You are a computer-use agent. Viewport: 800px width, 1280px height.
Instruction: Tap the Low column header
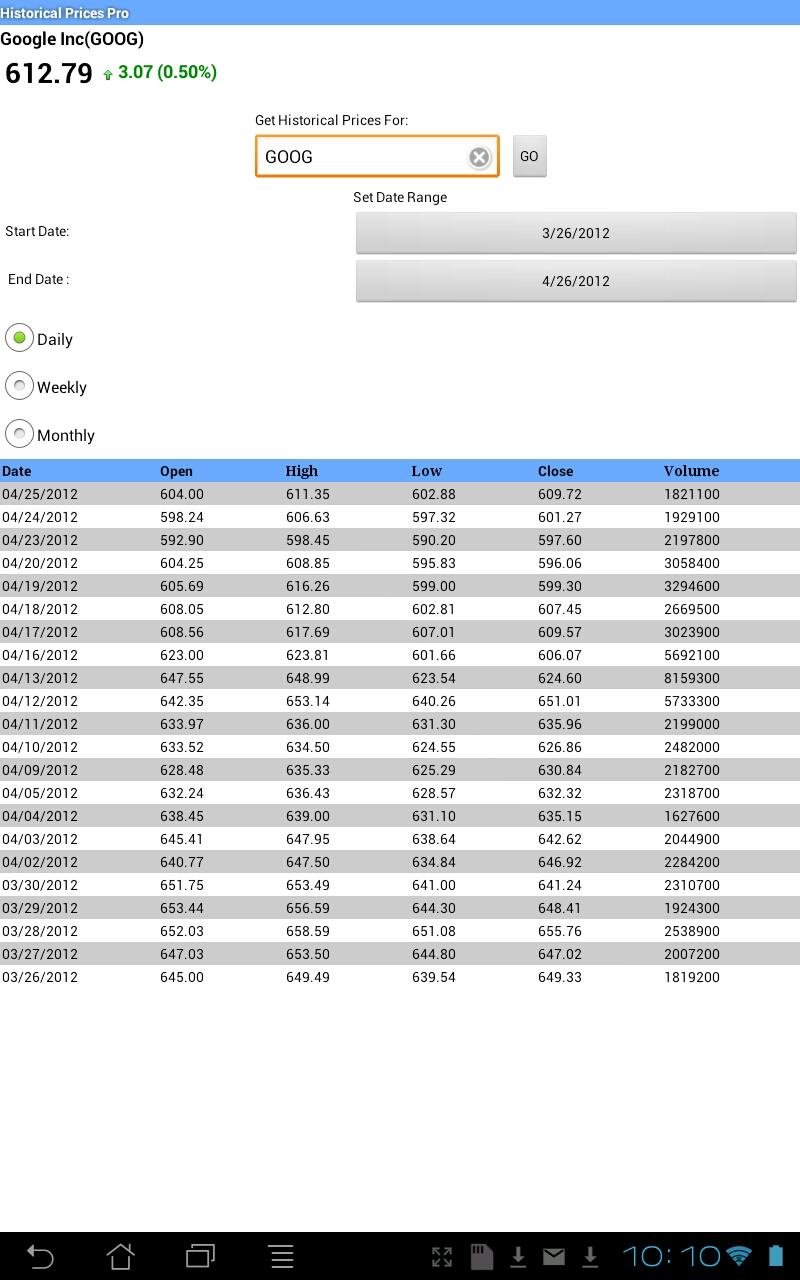click(x=427, y=471)
